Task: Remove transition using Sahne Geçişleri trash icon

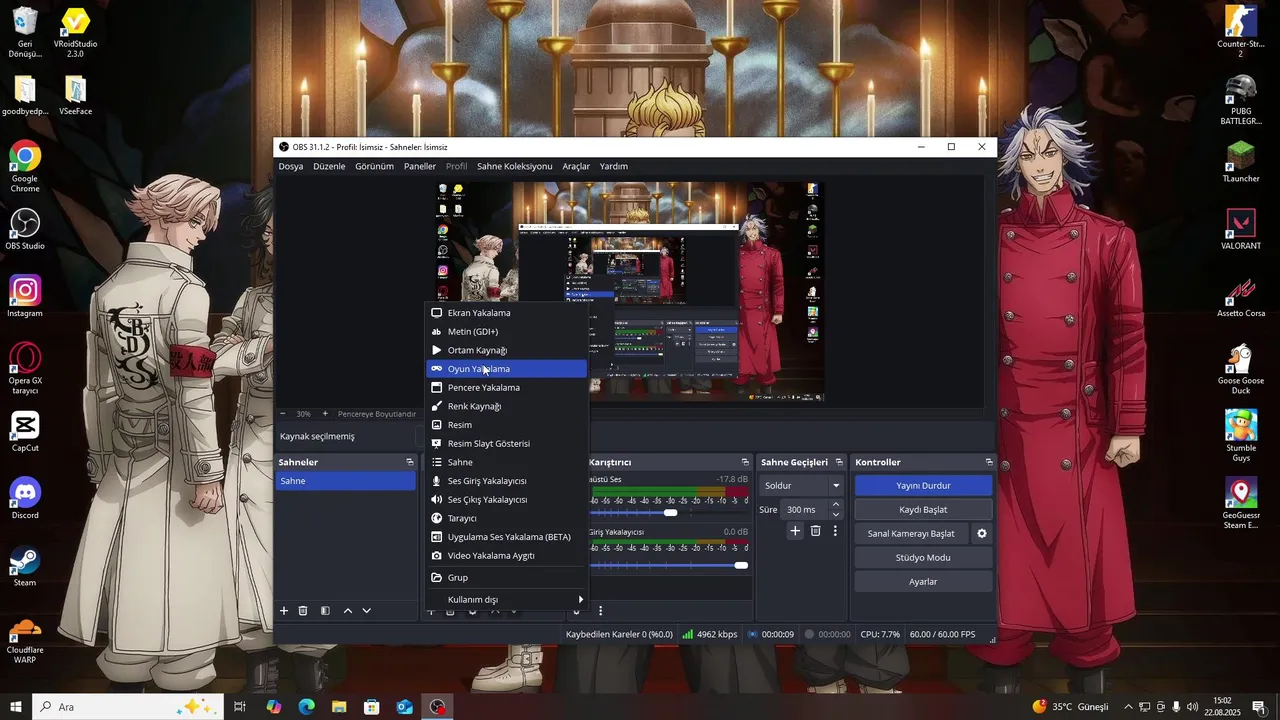Action: (815, 531)
